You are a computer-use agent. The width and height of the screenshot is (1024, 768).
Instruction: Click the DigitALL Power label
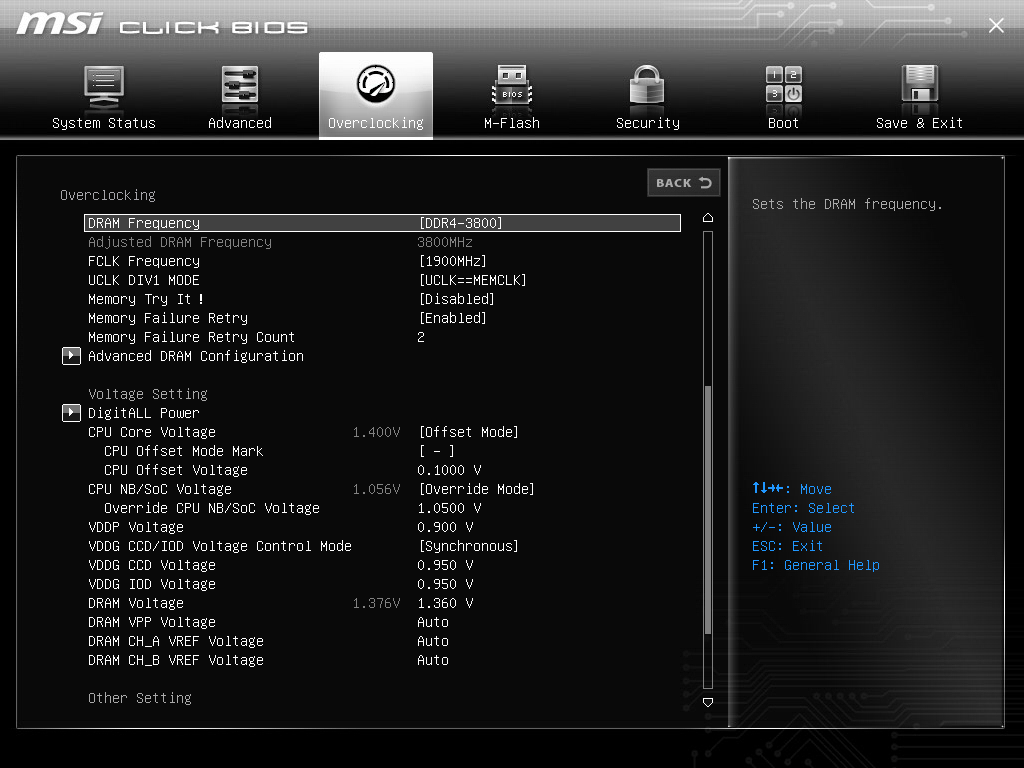coord(144,413)
